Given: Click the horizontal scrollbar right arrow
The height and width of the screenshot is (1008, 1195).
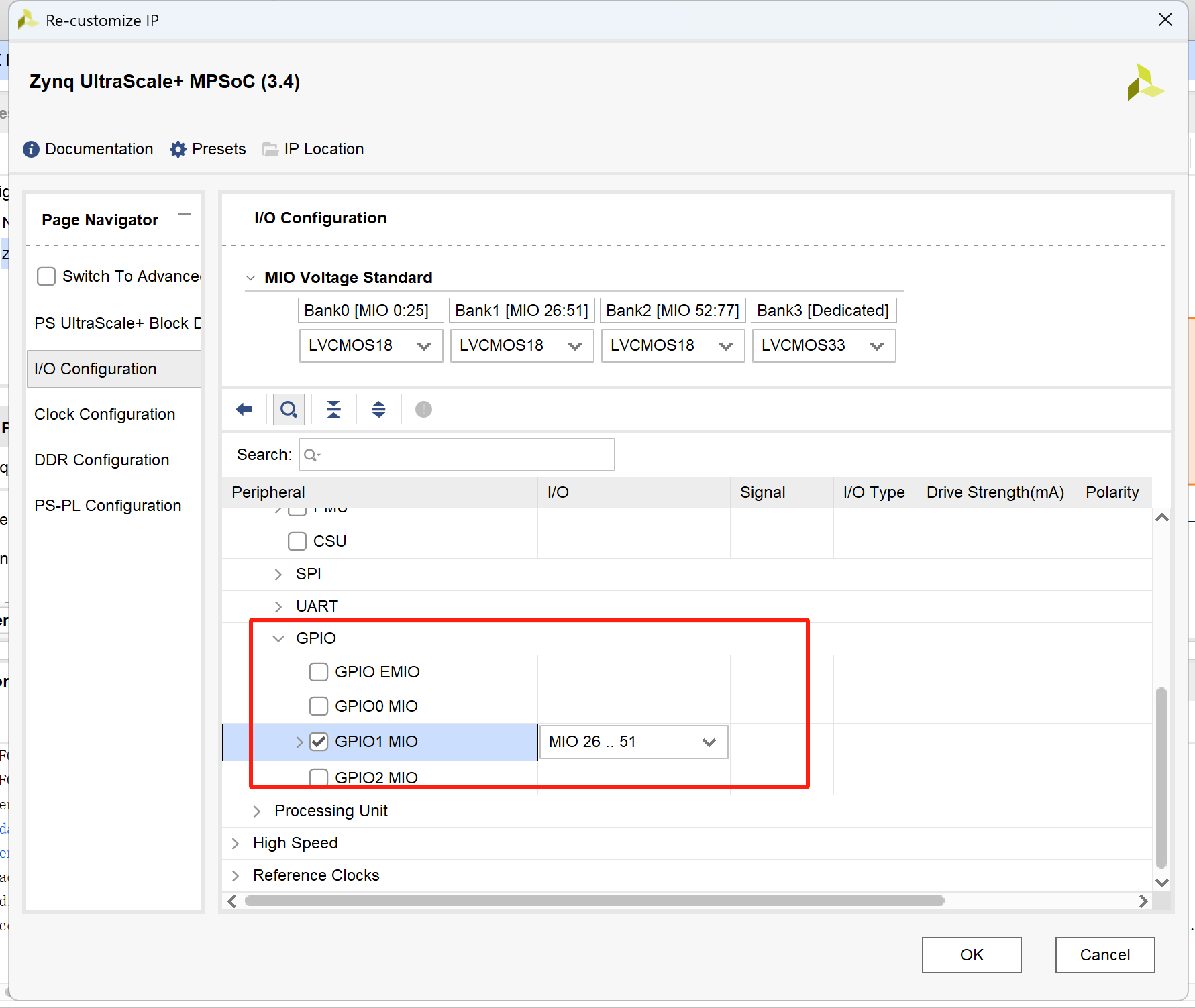Looking at the screenshot, I should pos(1143,901).
